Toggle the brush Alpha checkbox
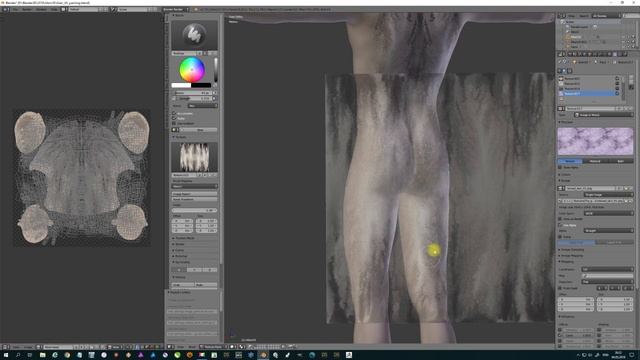This screenshot has width=640, height=360. (174, 118)
